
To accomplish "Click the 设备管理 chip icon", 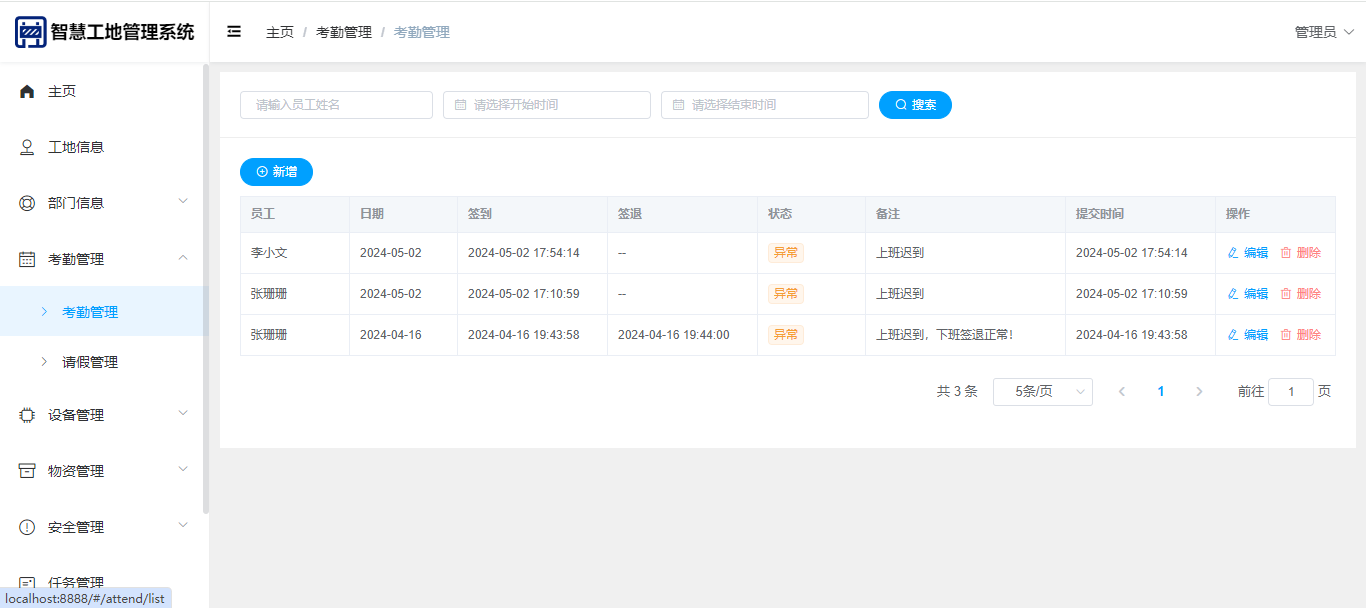I will pyautogui.click(x=27, y=415).
